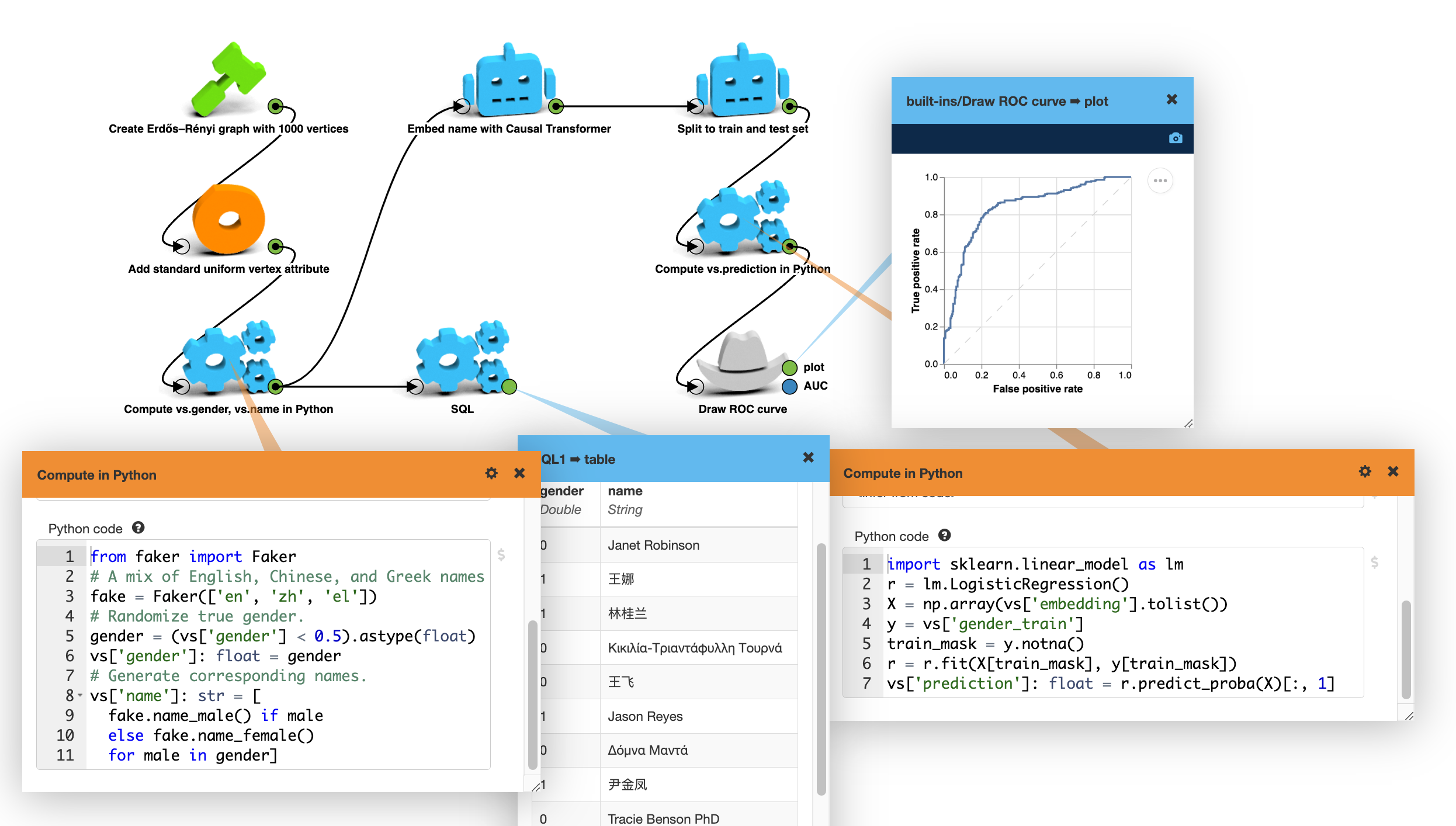Select the 尹金凤 table cell

(698, 785)
